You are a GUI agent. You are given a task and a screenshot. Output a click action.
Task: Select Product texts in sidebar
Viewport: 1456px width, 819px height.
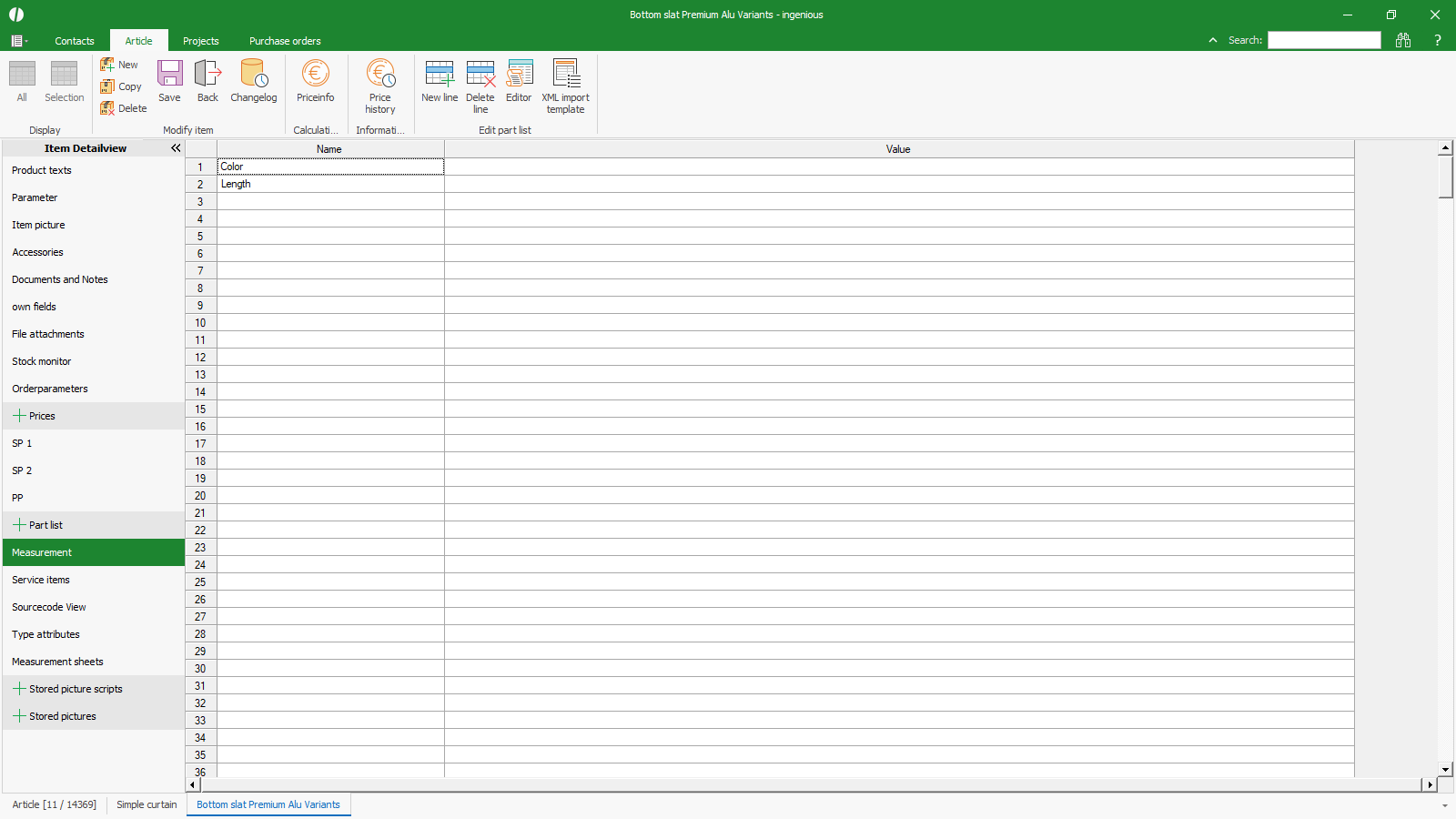[x=42, y=170]
